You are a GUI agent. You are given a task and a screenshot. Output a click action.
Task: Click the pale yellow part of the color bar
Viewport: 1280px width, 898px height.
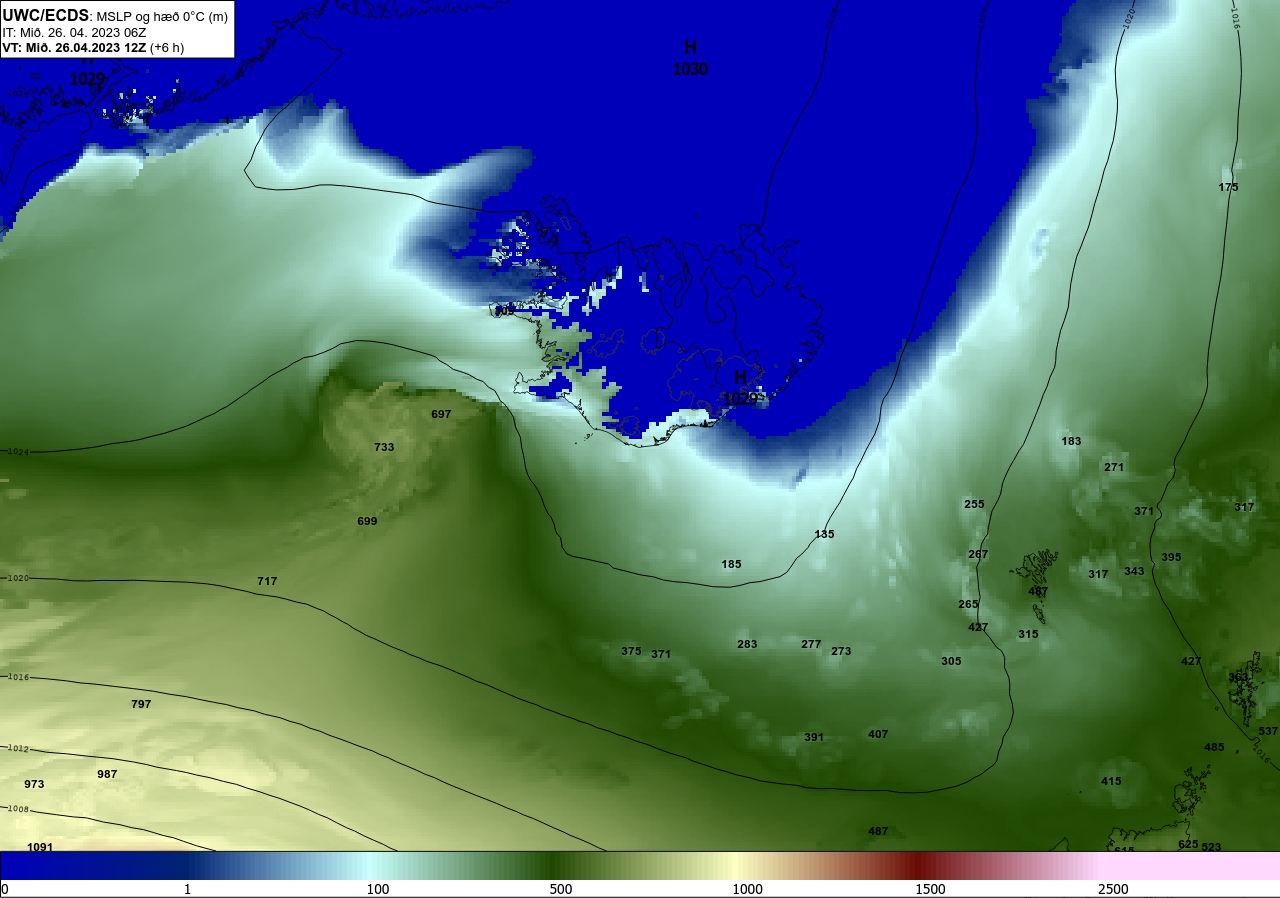pyautogui.click(x=735, y=866)
